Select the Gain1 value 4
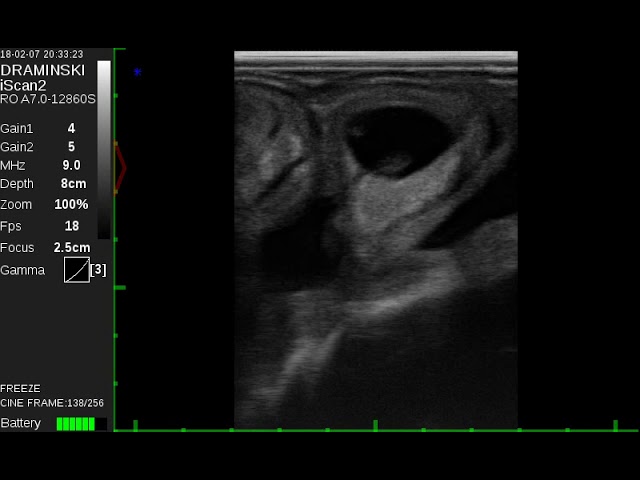Screen dimensions: 640x480 pos(71,128)
